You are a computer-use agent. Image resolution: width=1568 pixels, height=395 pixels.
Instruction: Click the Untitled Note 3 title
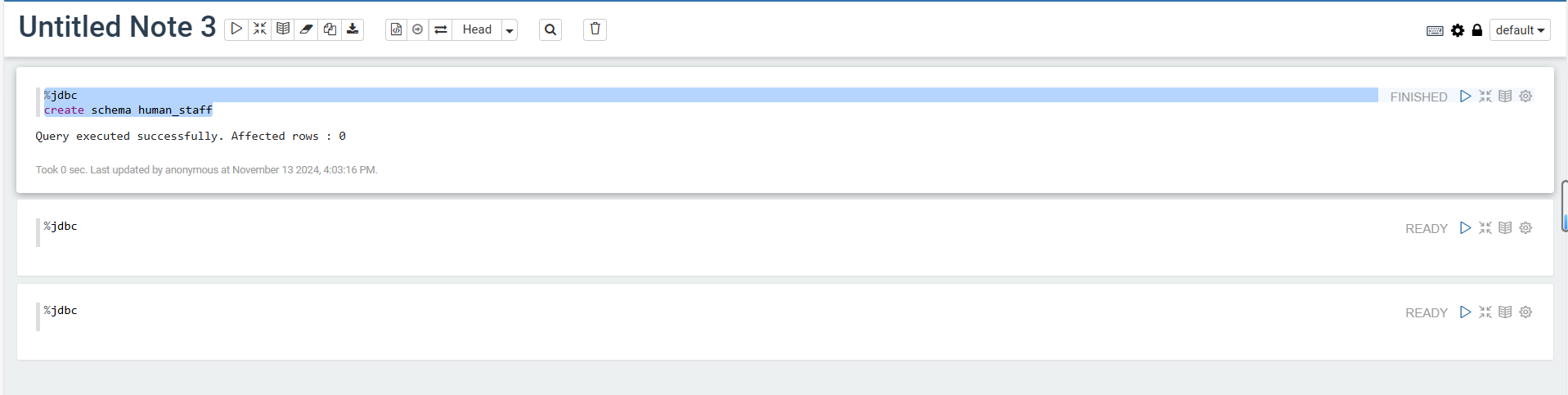(x=117, y=28)
